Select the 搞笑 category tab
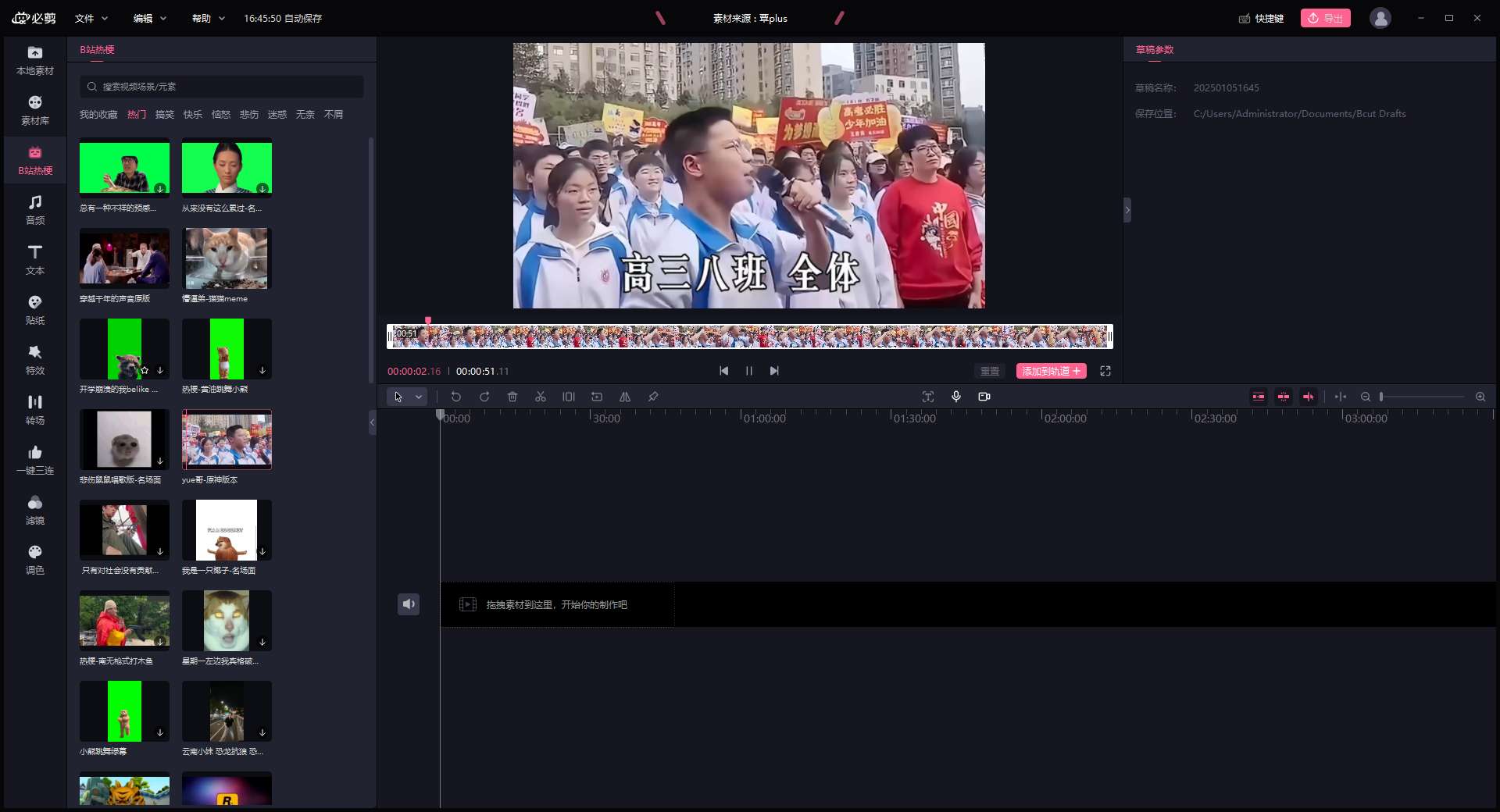1500x812 pixels. [x=165, y=115]
